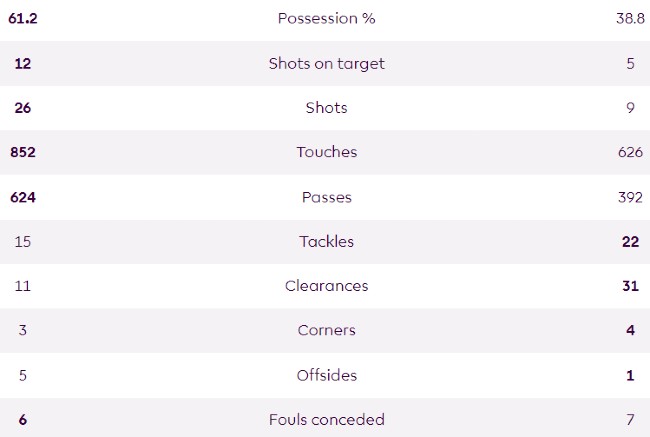Click the Offsides row label
The width and height of the screenshot is (650, 437).
pyautogui.click(x=326, y=375)
